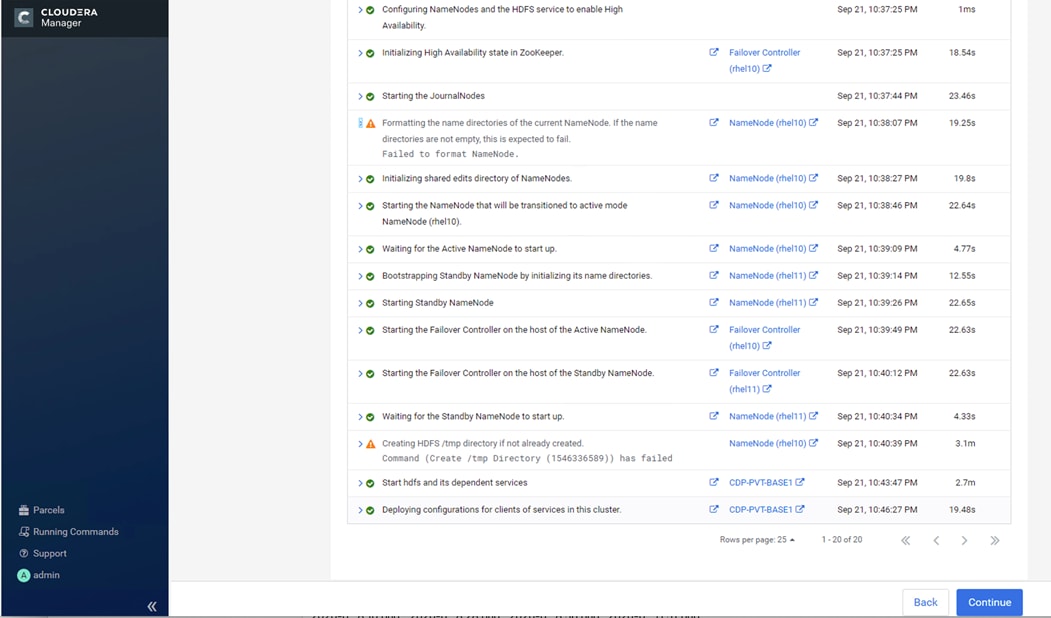Open details popout for Start hdfs services step
The height and width of the screenshot is (618, 1051).
(714, 482)
